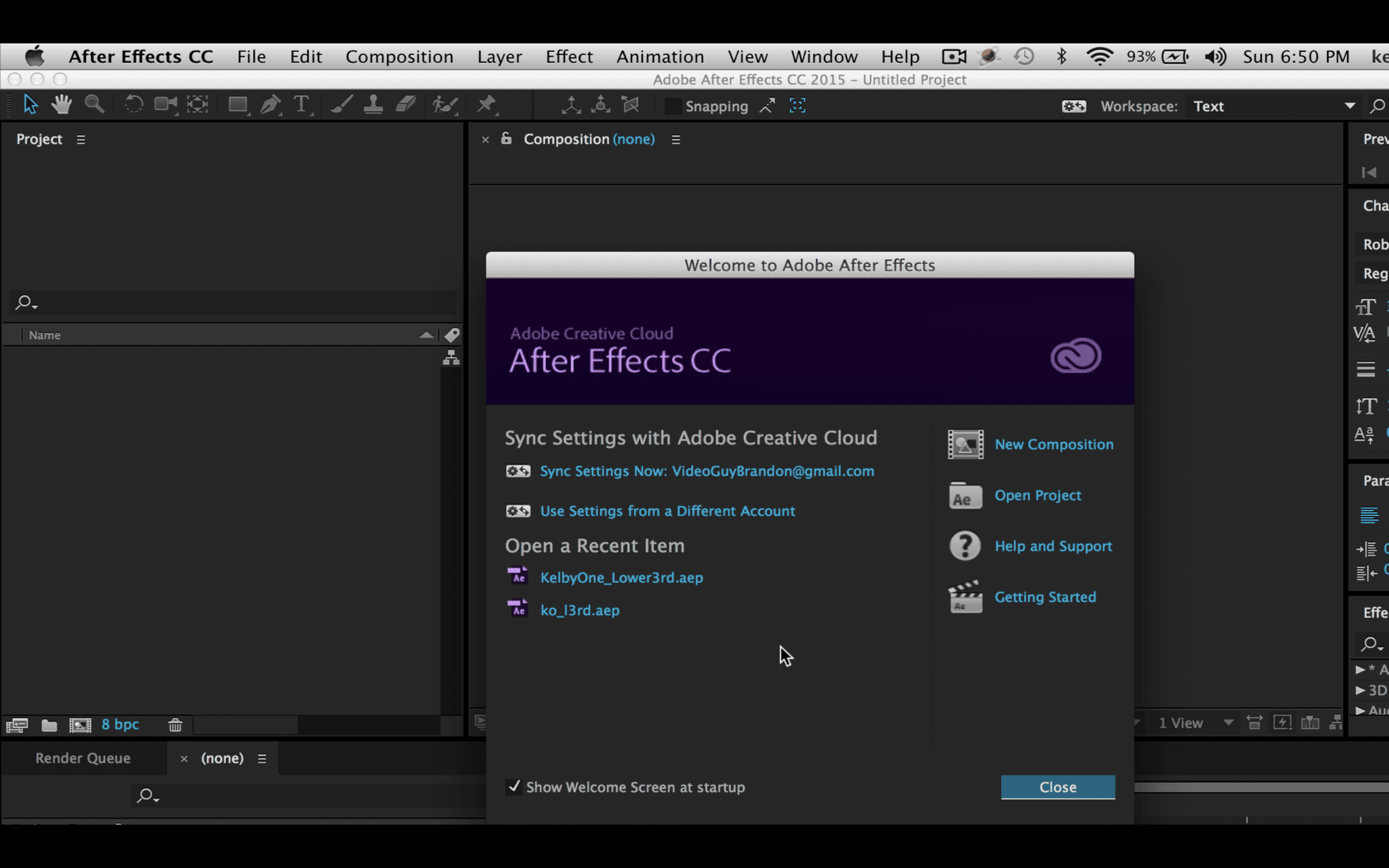
Task: Enable the composition lock icon
Action: pos(506,139)
